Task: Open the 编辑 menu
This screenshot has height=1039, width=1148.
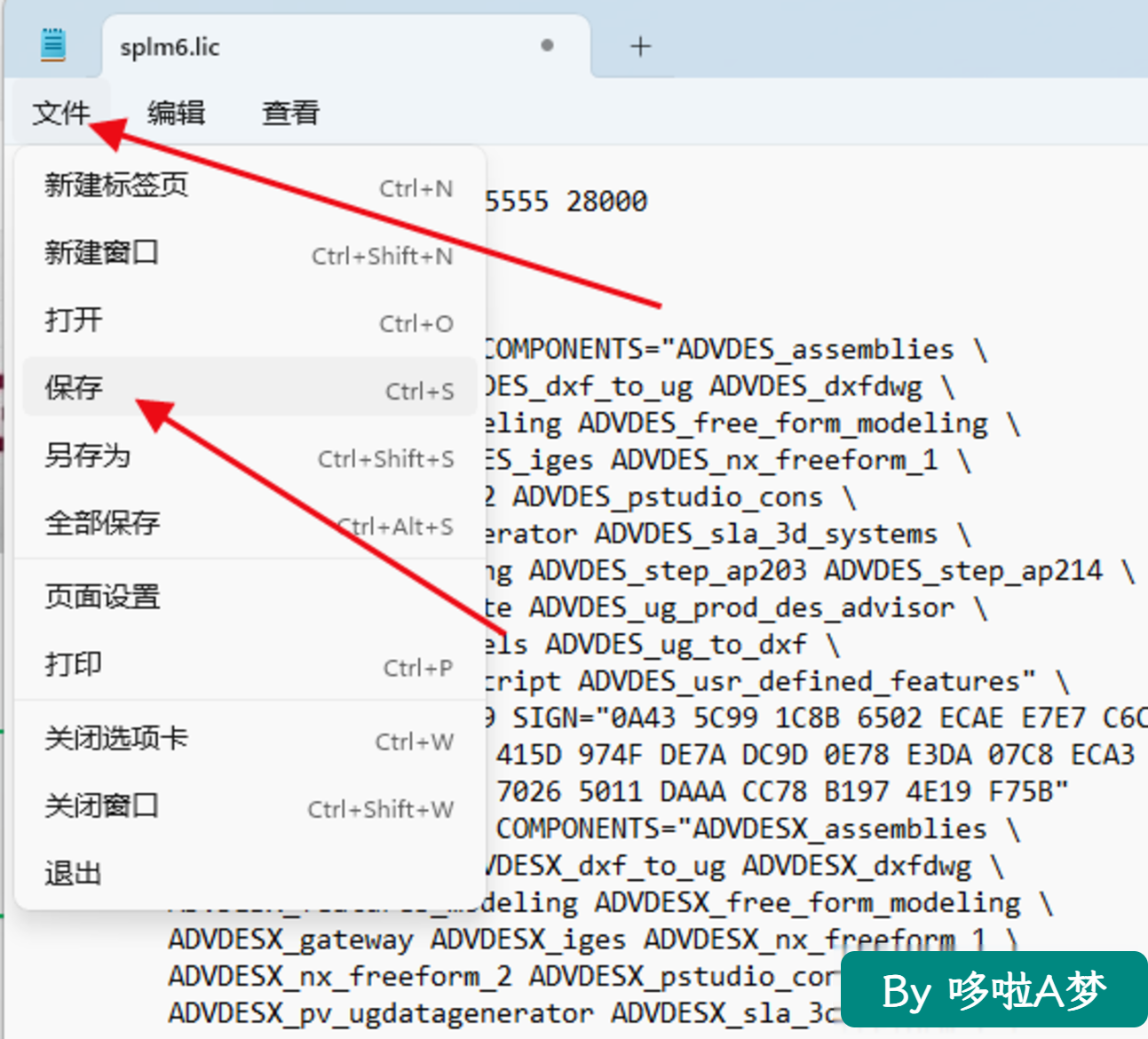Action: pos(176,113)
